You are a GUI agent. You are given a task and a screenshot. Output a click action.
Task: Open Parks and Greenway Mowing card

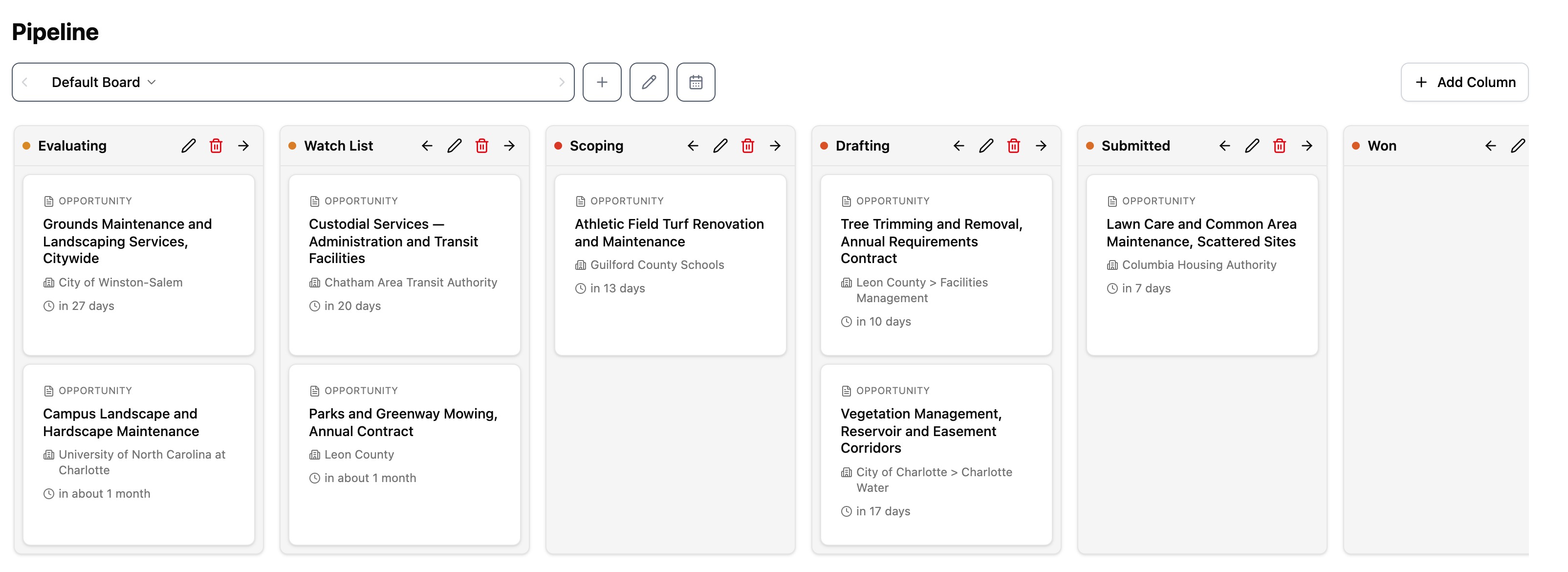click(x=405, y=455)
